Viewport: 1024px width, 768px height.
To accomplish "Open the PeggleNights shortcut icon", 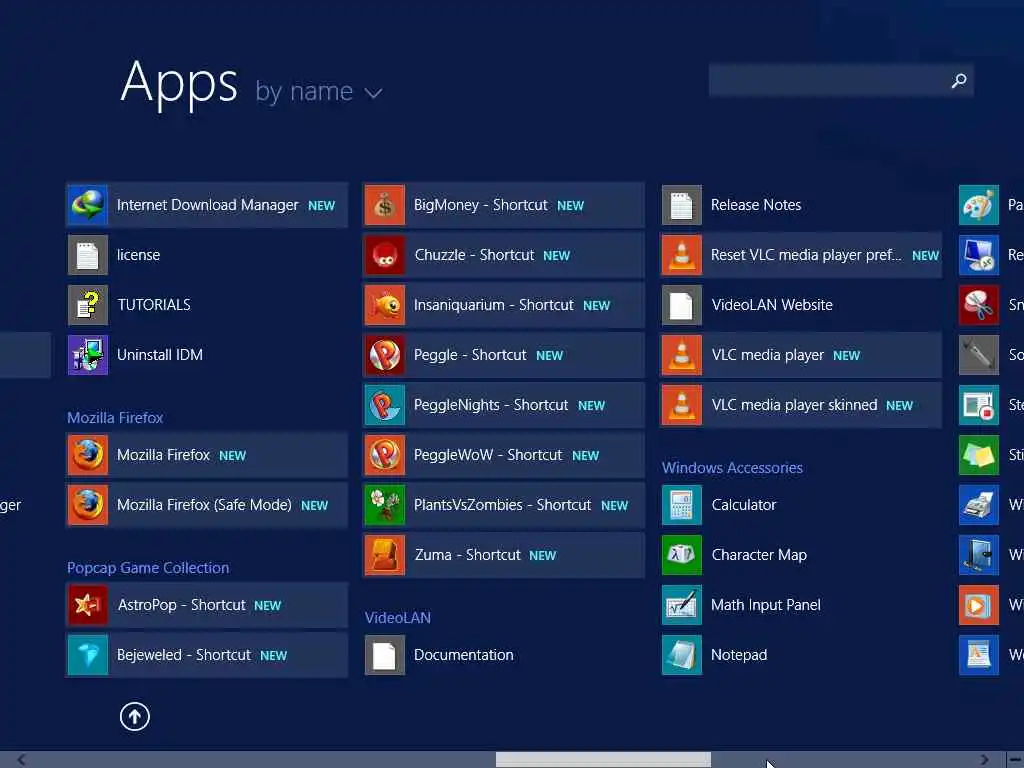I will tap(385, 405).
